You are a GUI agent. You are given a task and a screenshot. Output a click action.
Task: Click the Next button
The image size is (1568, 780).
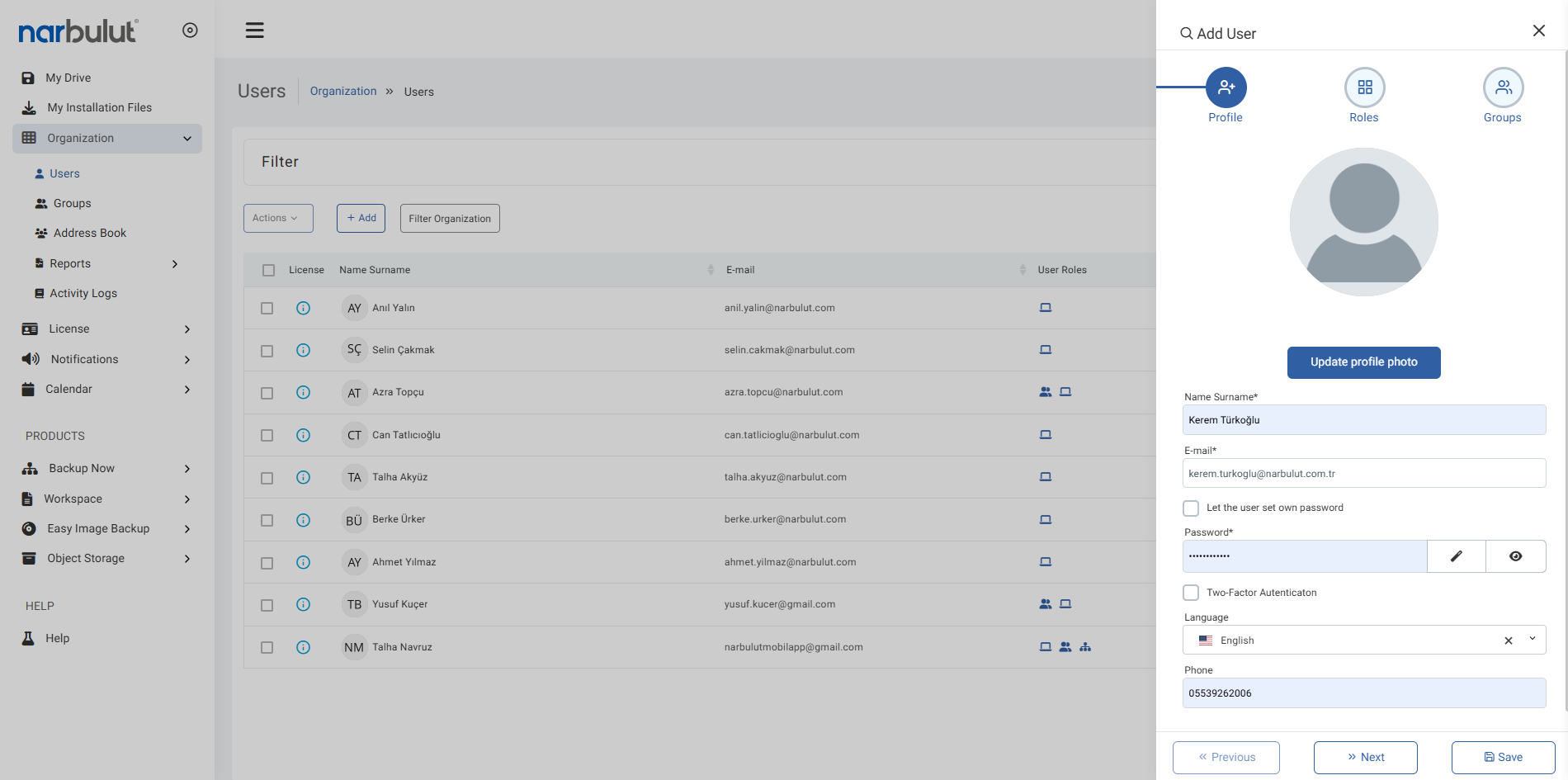(1366, 758)
